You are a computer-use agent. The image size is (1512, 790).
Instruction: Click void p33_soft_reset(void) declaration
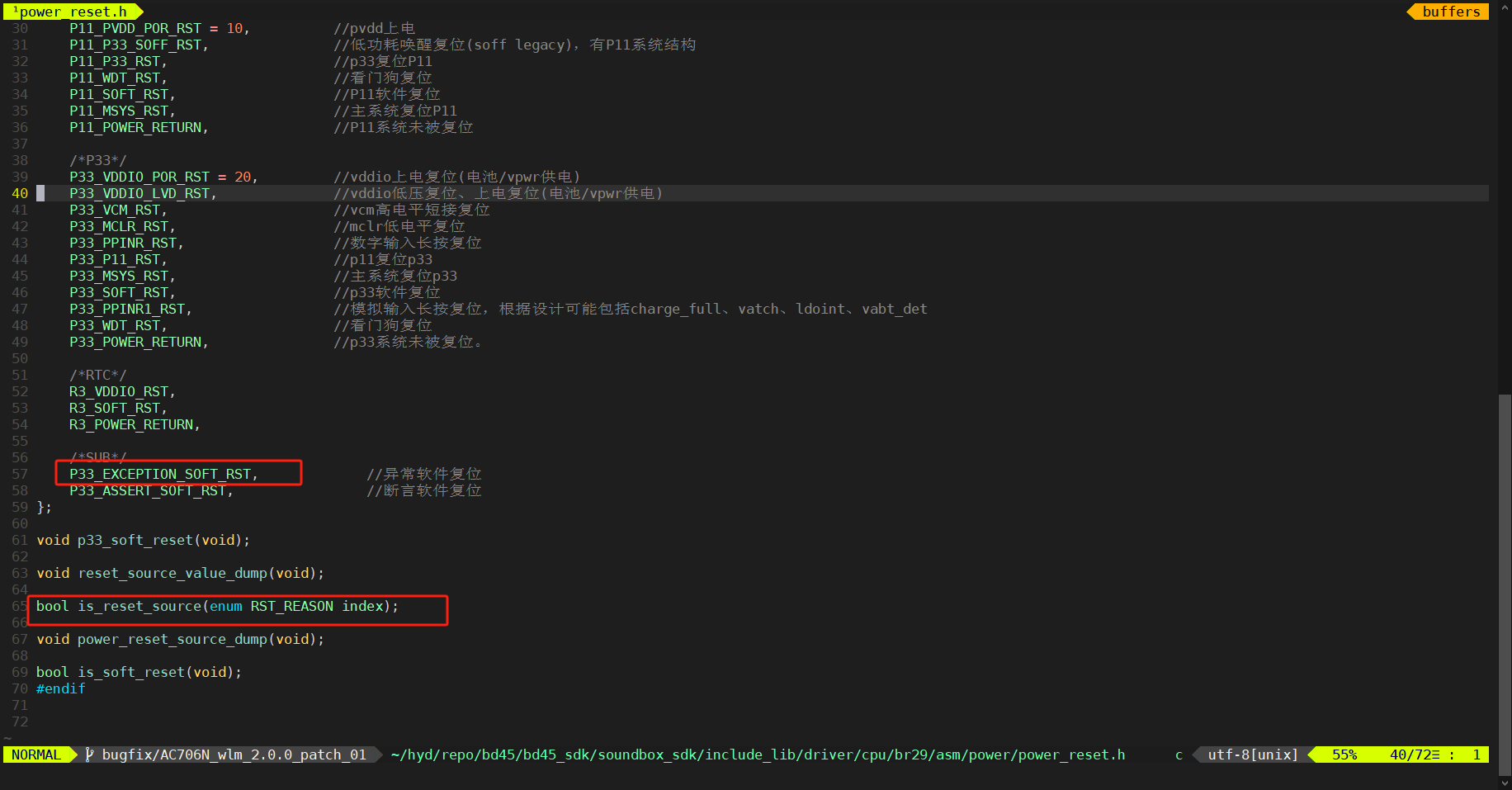click(x=143, y=540)
